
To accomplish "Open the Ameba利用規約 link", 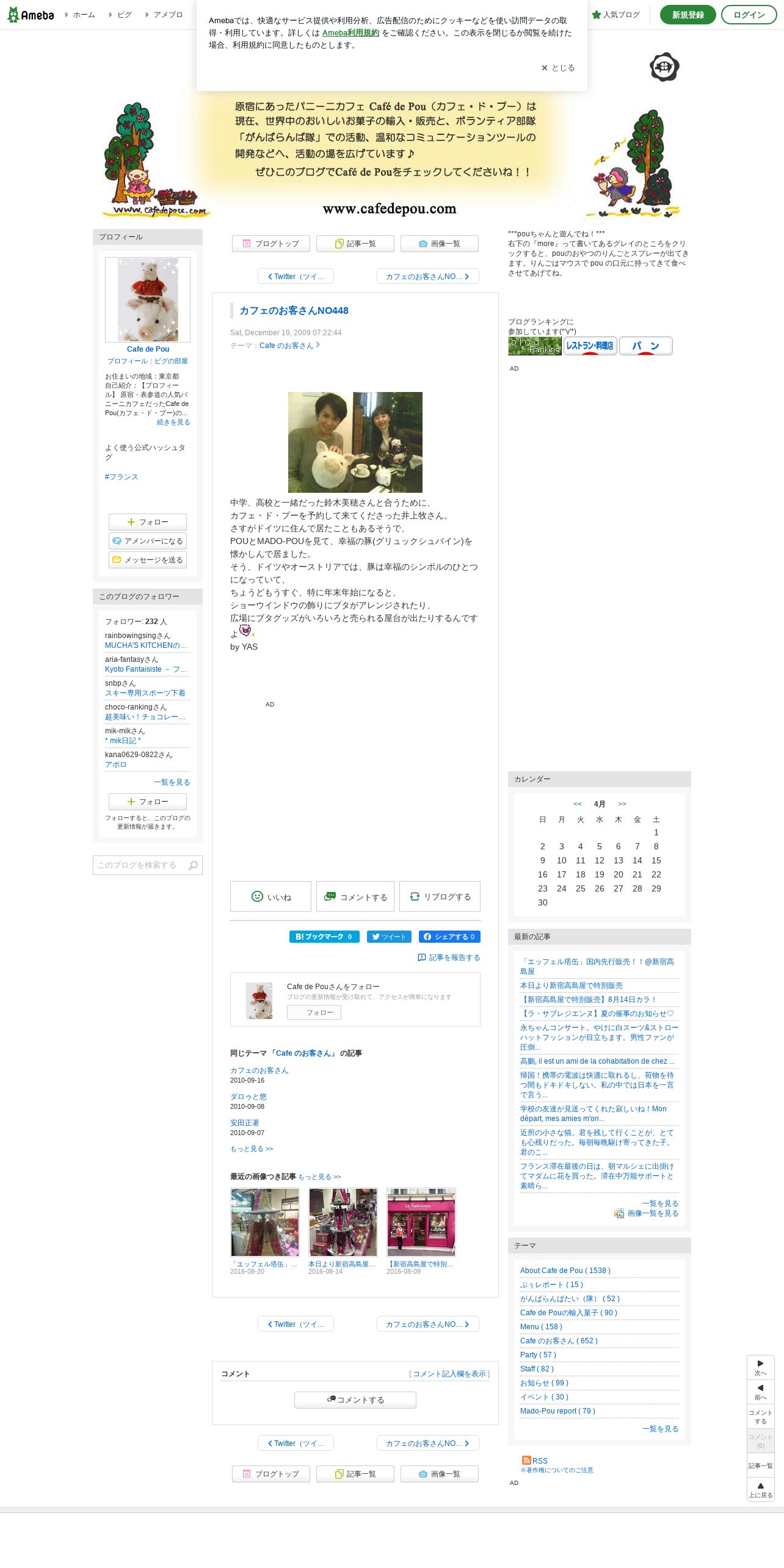I will click(350, 33).
